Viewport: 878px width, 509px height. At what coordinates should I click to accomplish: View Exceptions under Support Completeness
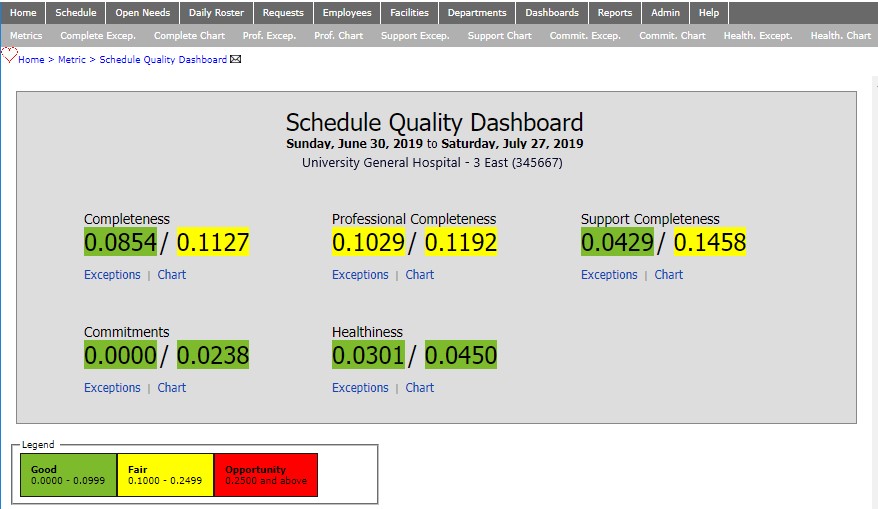[x=609, y=275]
